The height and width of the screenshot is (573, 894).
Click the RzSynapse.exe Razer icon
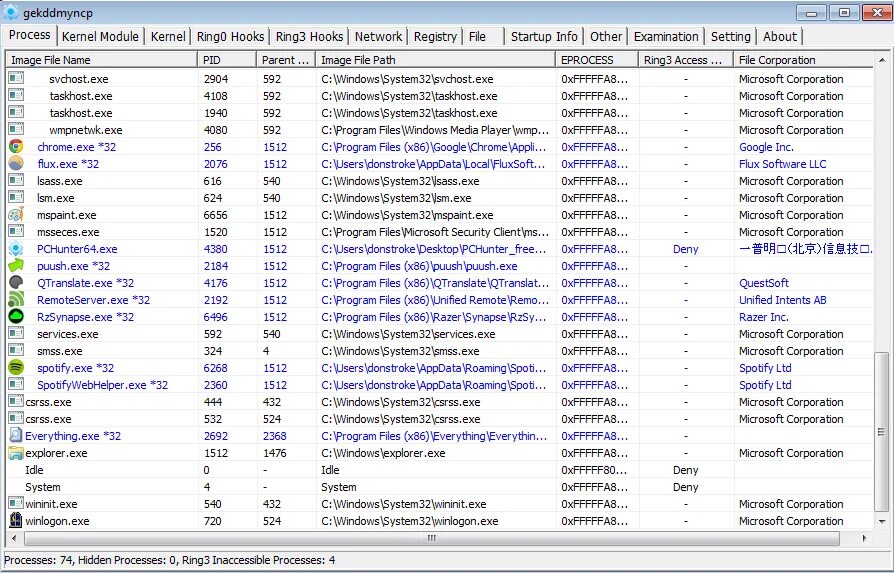tap(16, 316)
